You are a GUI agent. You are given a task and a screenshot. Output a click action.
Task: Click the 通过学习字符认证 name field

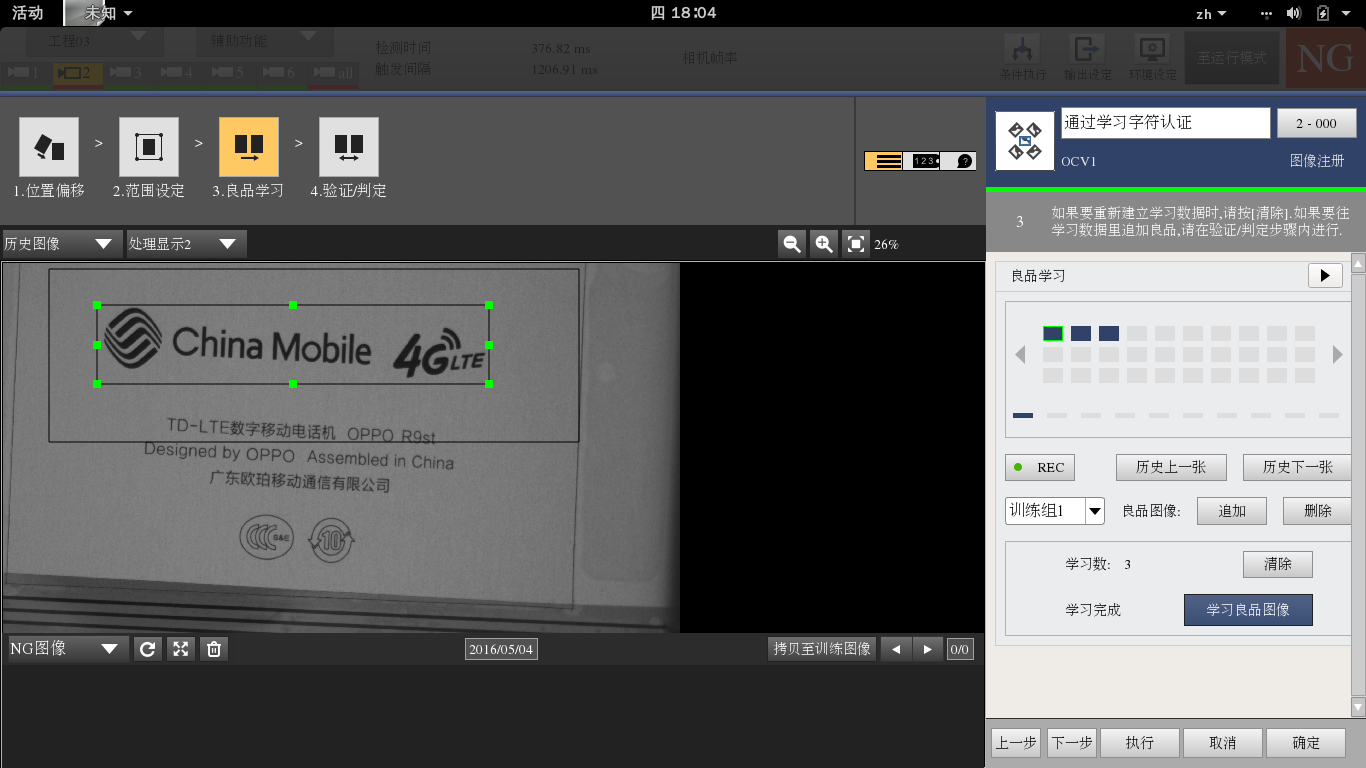point(1165,123)
